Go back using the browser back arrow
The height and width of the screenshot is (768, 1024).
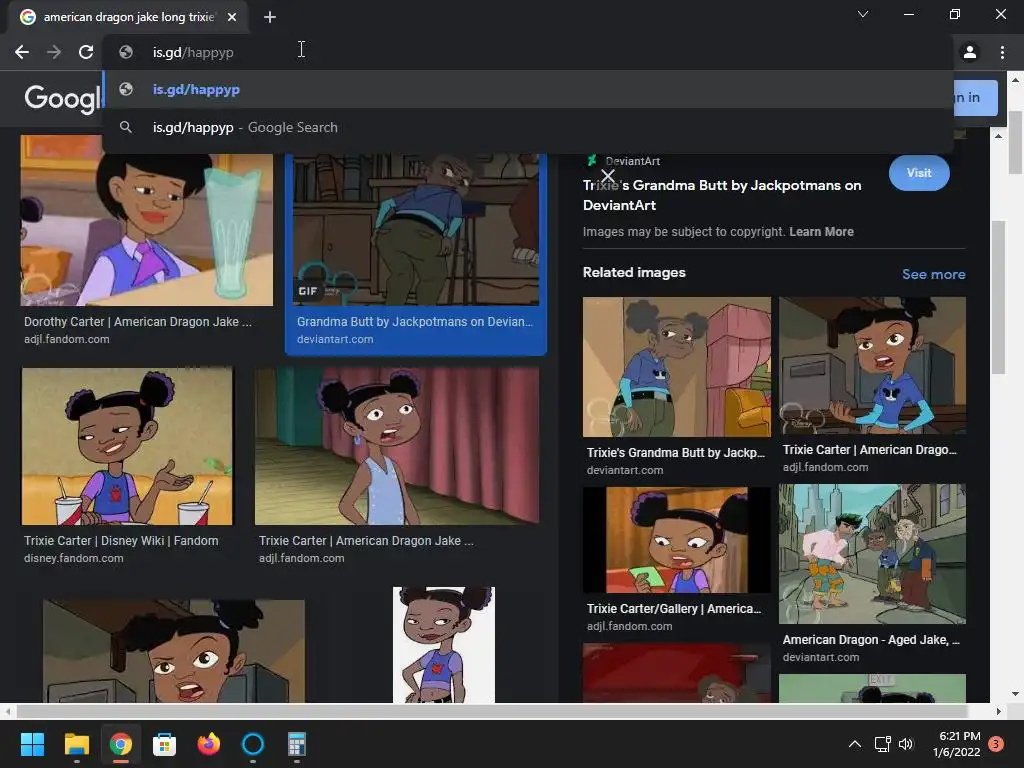[22, 52]
